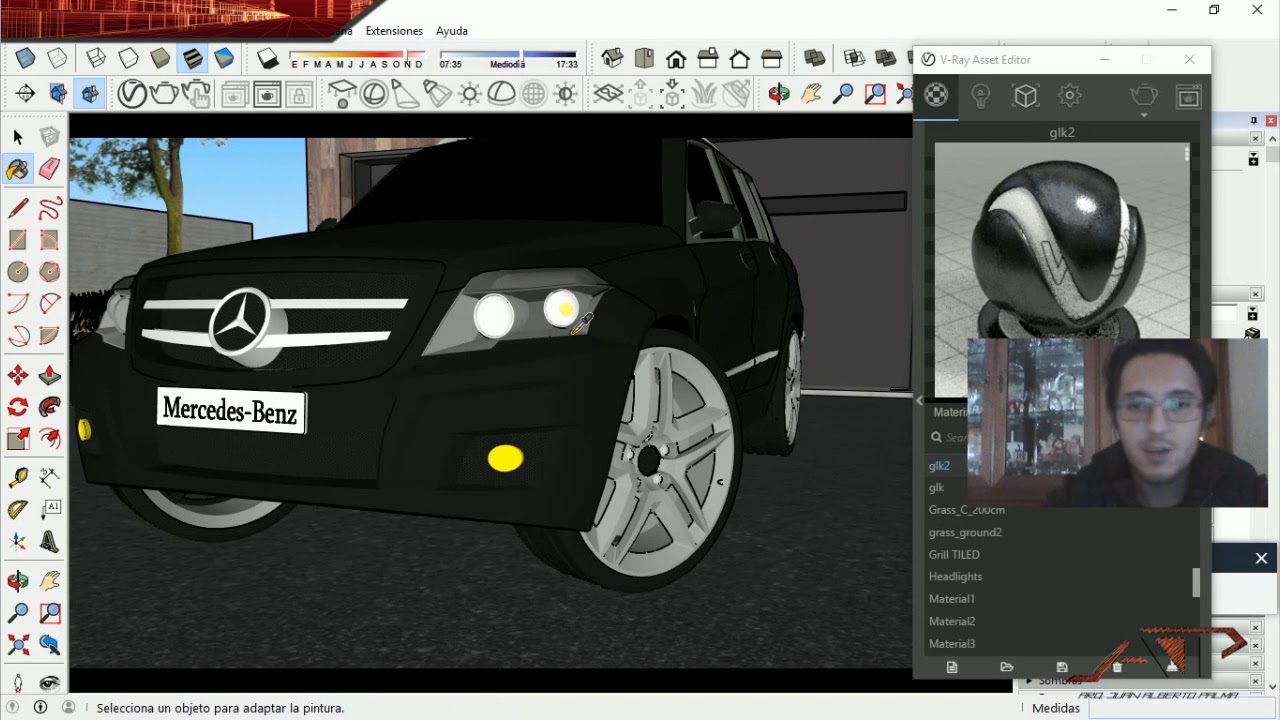Open Materials category in Asset Editor
The image size is (1280, 720).
tap(936, 96)
